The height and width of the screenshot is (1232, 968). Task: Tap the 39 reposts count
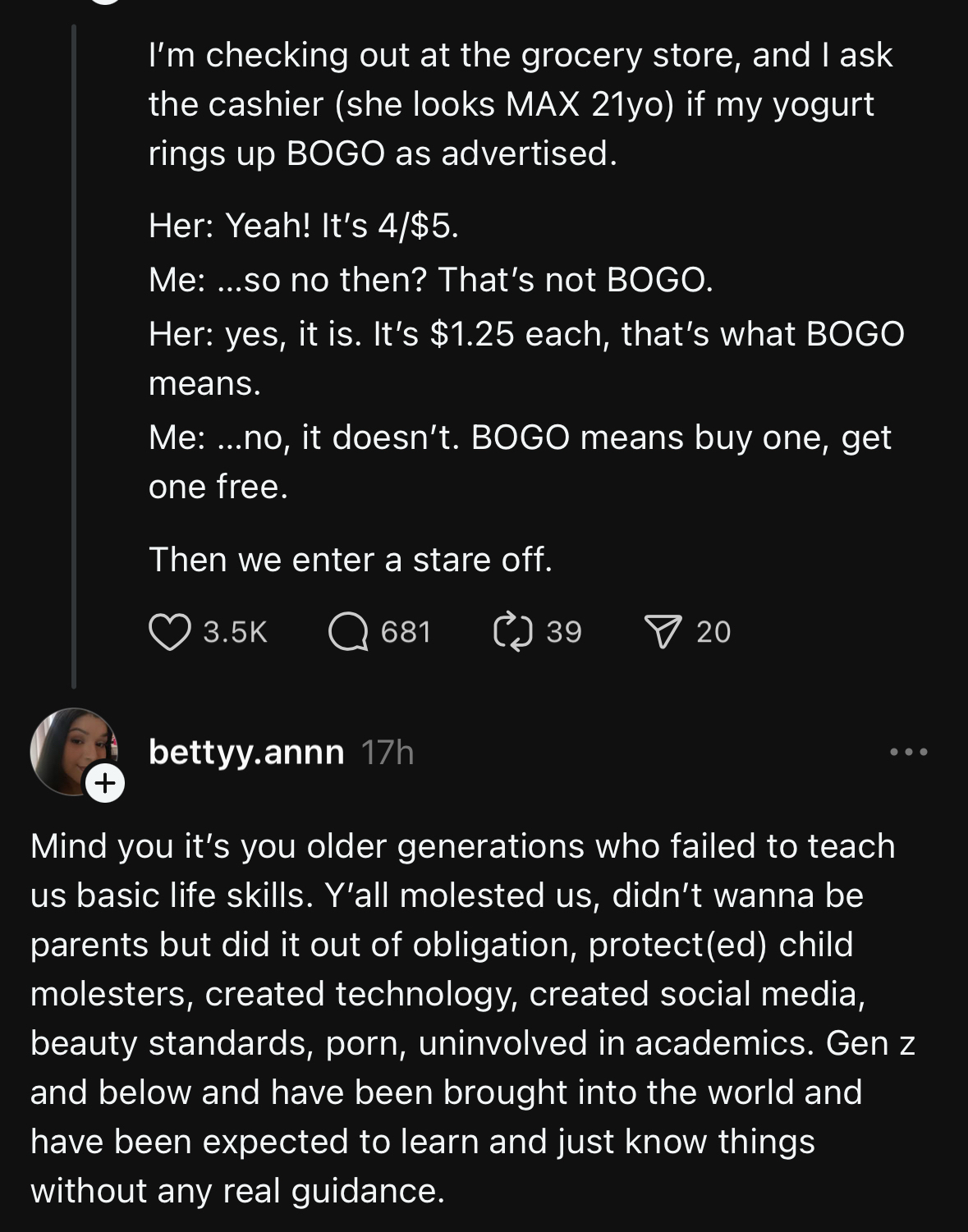click(x=564, y=632)
